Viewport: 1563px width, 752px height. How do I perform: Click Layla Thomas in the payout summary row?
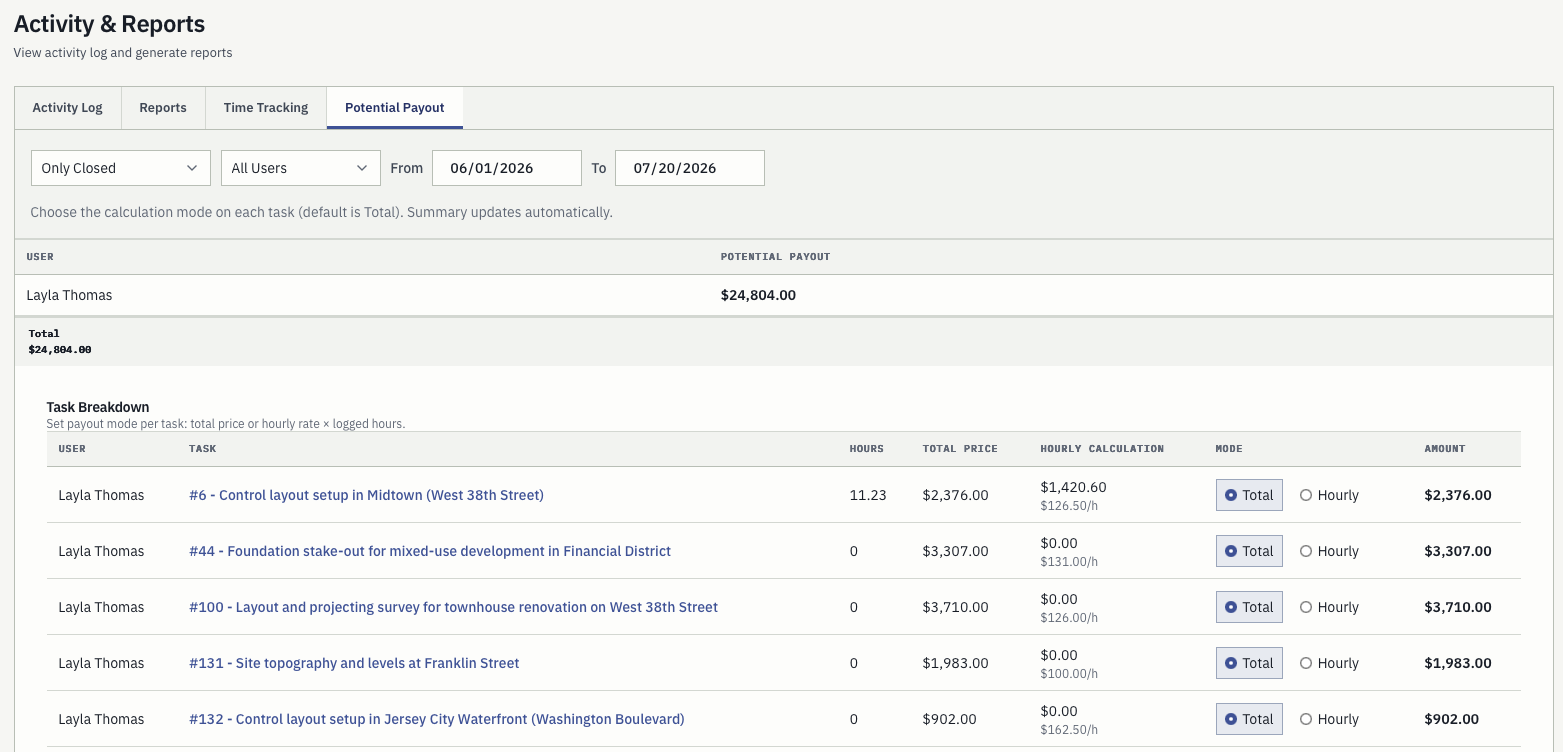coord(69,295)
